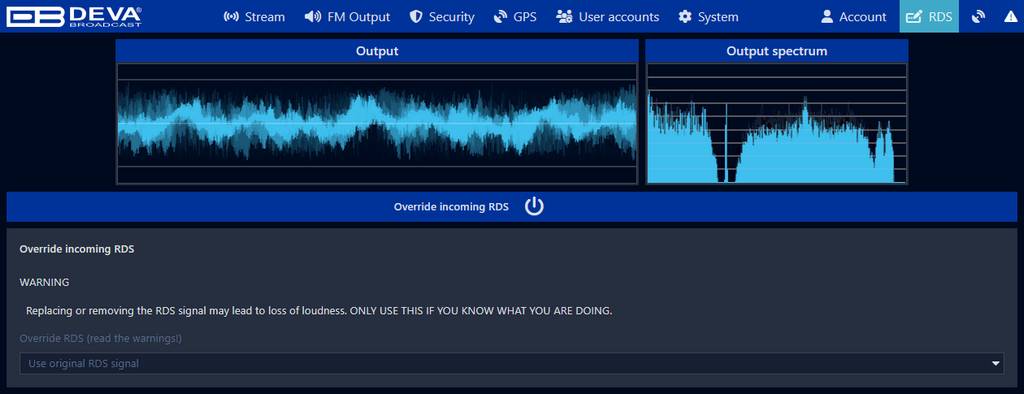Click the DEVA Broadcast logo
Viewport: 1024px width, 394px height.
(x=74, y=16)
